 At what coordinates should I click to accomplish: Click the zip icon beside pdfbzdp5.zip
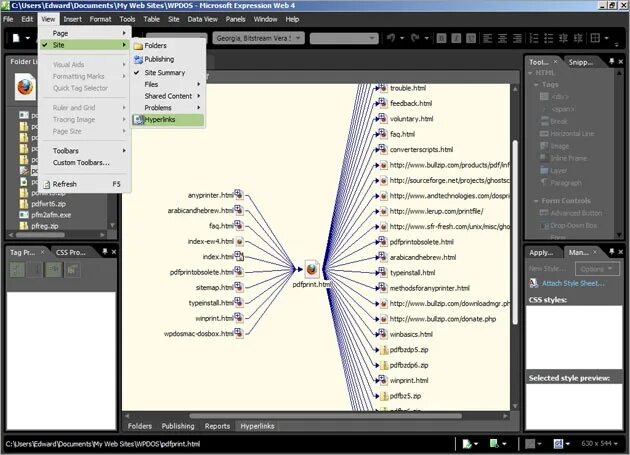click(x=383, y=350)
